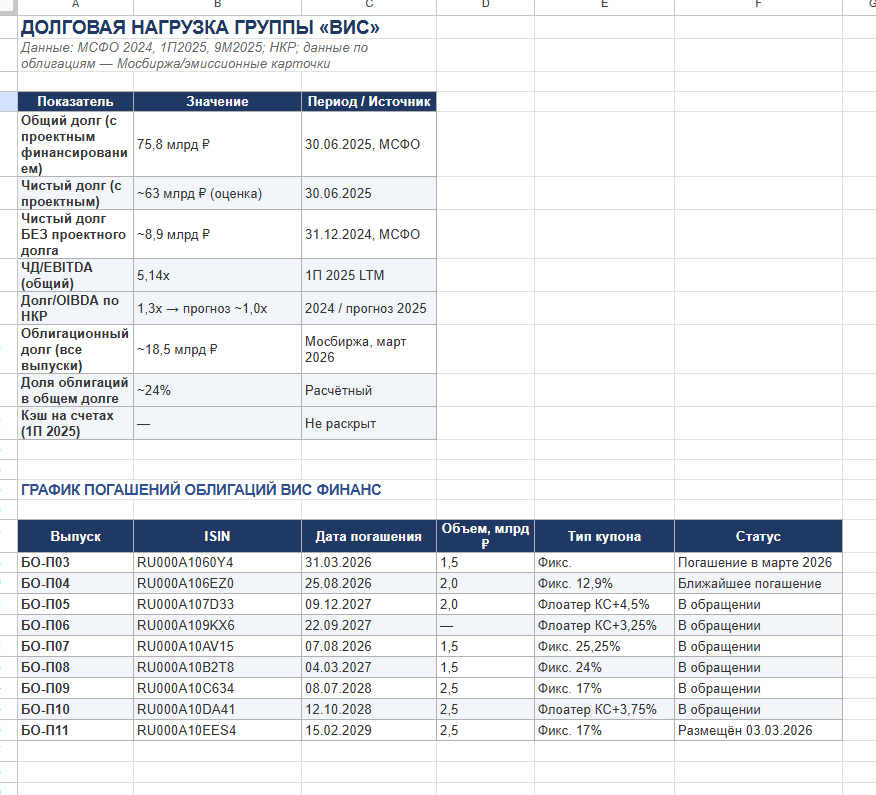Click the cell «~8,9 млрд ₽»
The width and height of the screenshot is (876, 795).
tap(217, 234)
